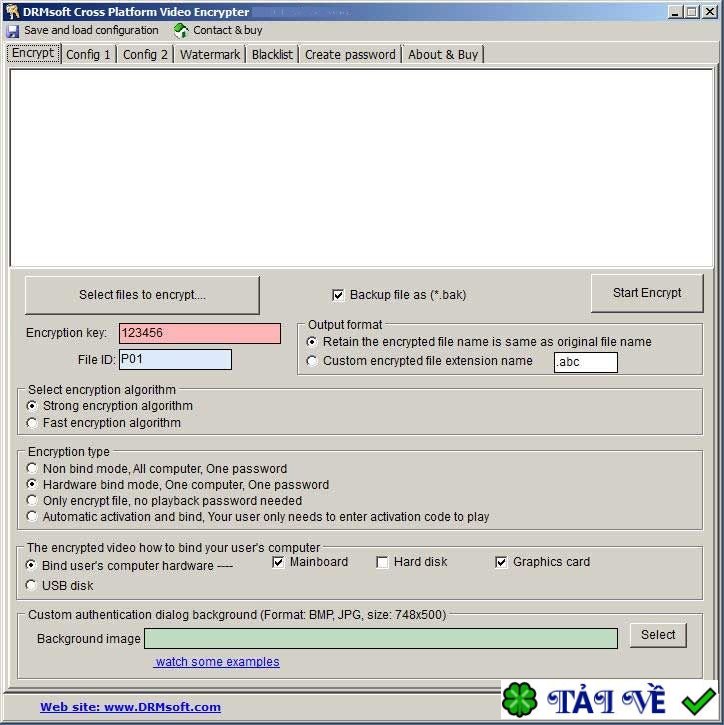Open the watch some examples link
724x725 pixels.
click(217, 662)
